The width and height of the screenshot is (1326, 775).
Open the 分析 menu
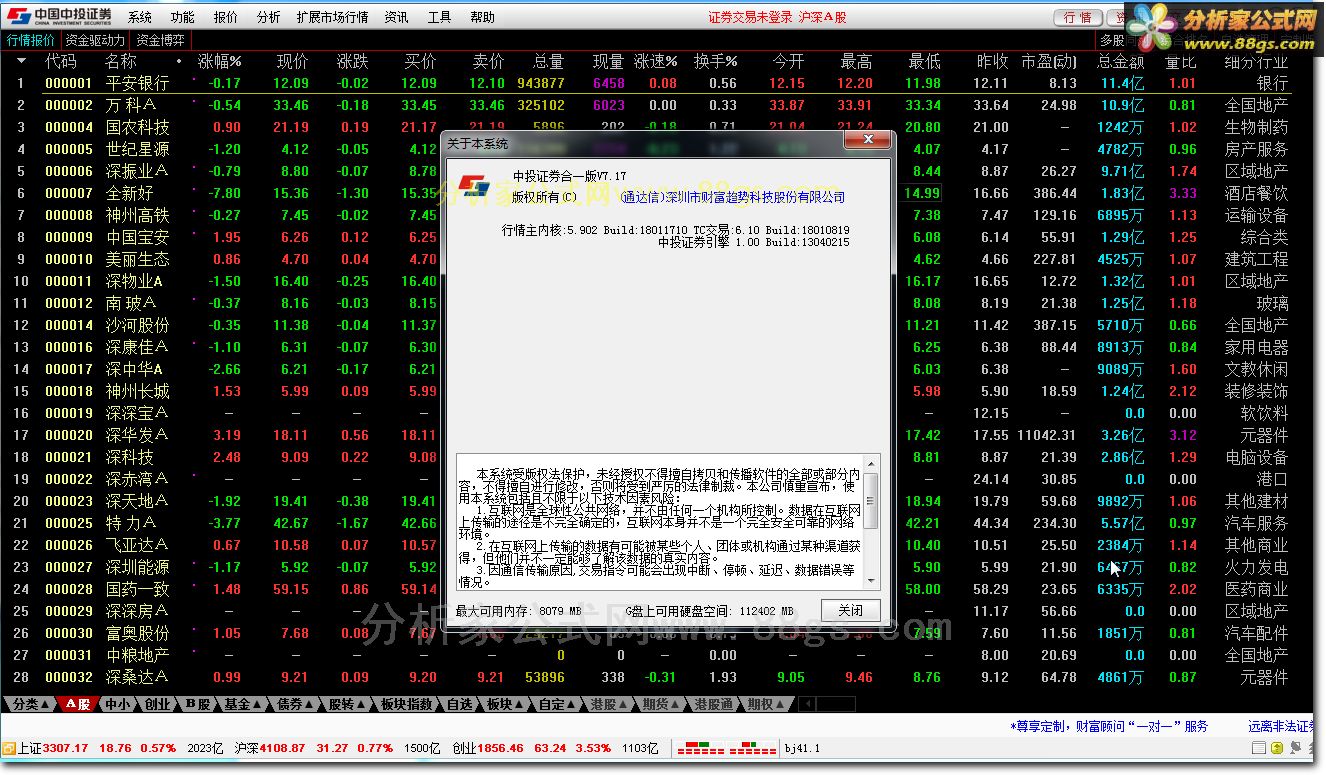[x=268, y=17]
